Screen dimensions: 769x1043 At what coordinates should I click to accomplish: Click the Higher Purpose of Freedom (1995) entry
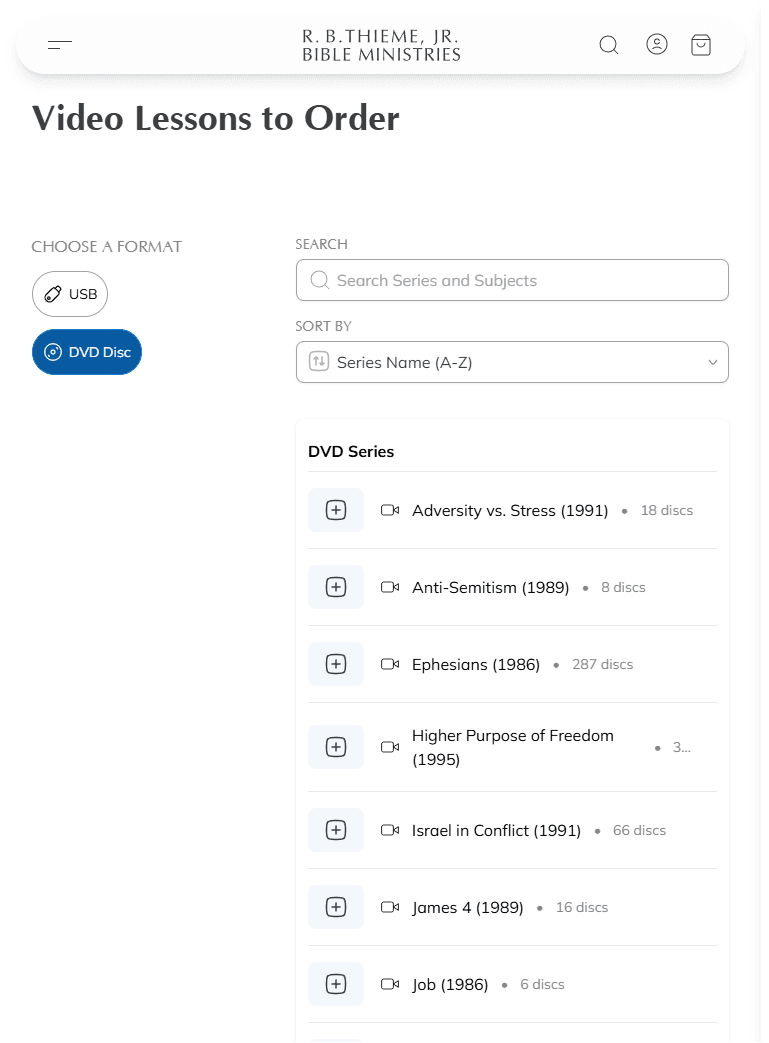pos(513,747)
